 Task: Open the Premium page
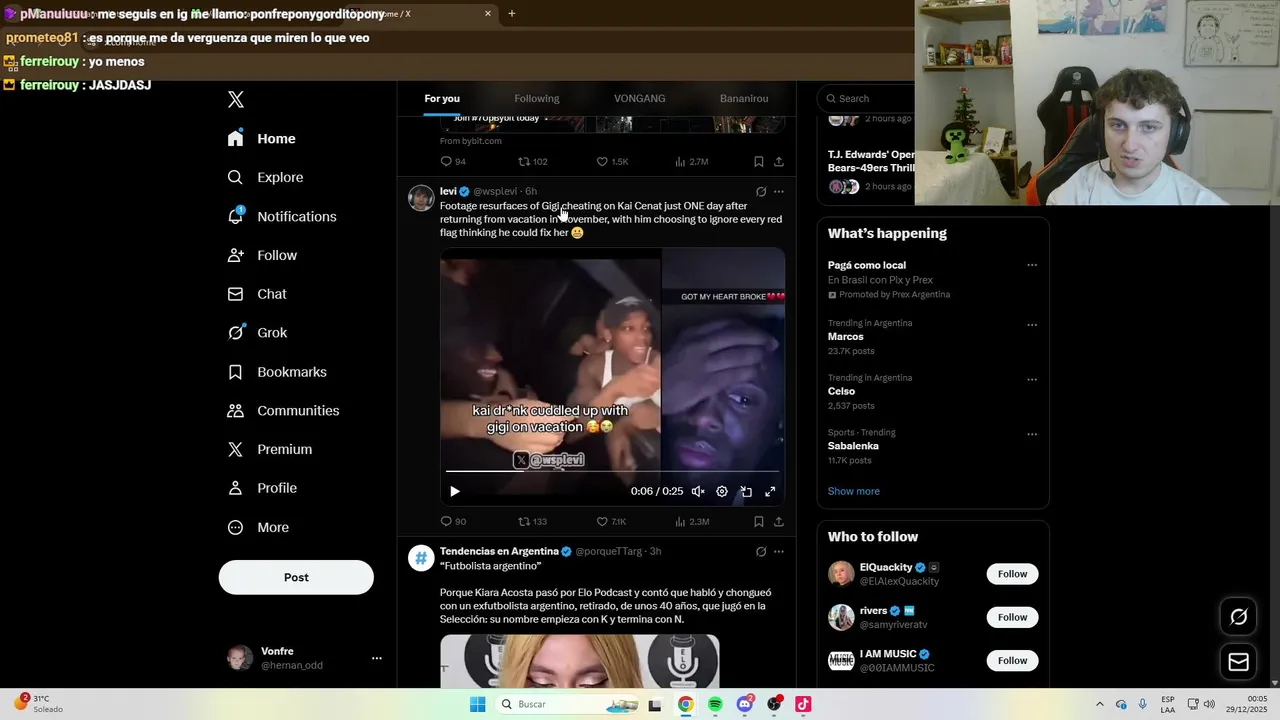[271, 450]
